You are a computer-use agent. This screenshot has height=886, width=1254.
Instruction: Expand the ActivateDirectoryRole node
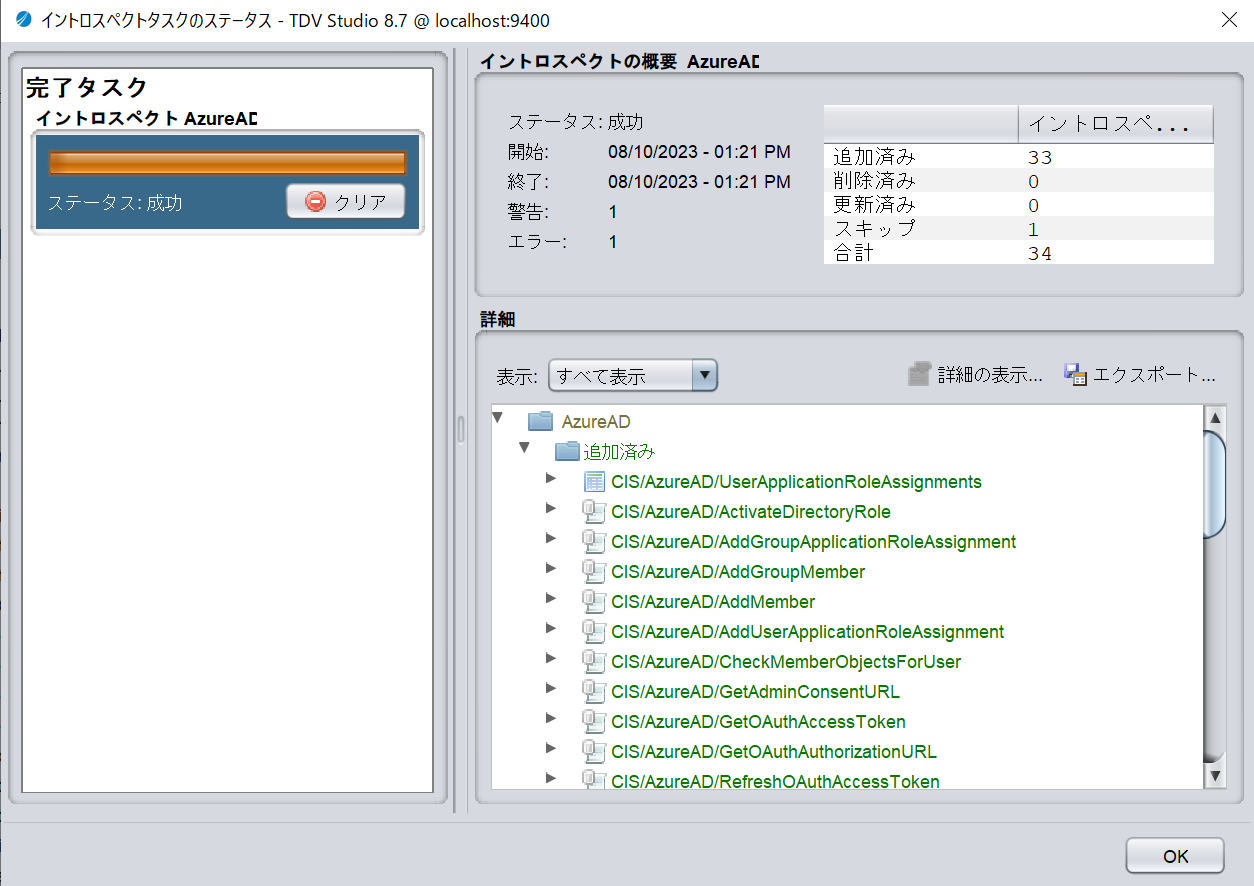coord(551,508)
